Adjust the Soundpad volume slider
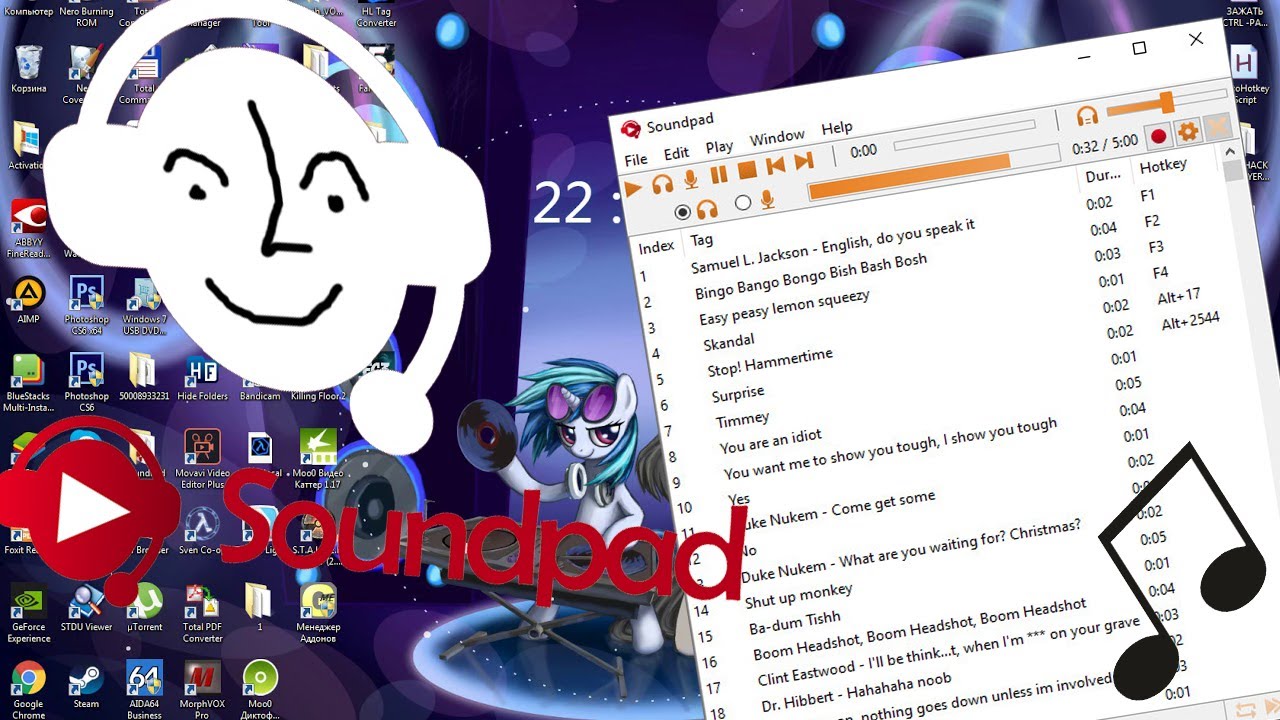The height and width of the screenshot is (720, 1280). click(1166, 102)
